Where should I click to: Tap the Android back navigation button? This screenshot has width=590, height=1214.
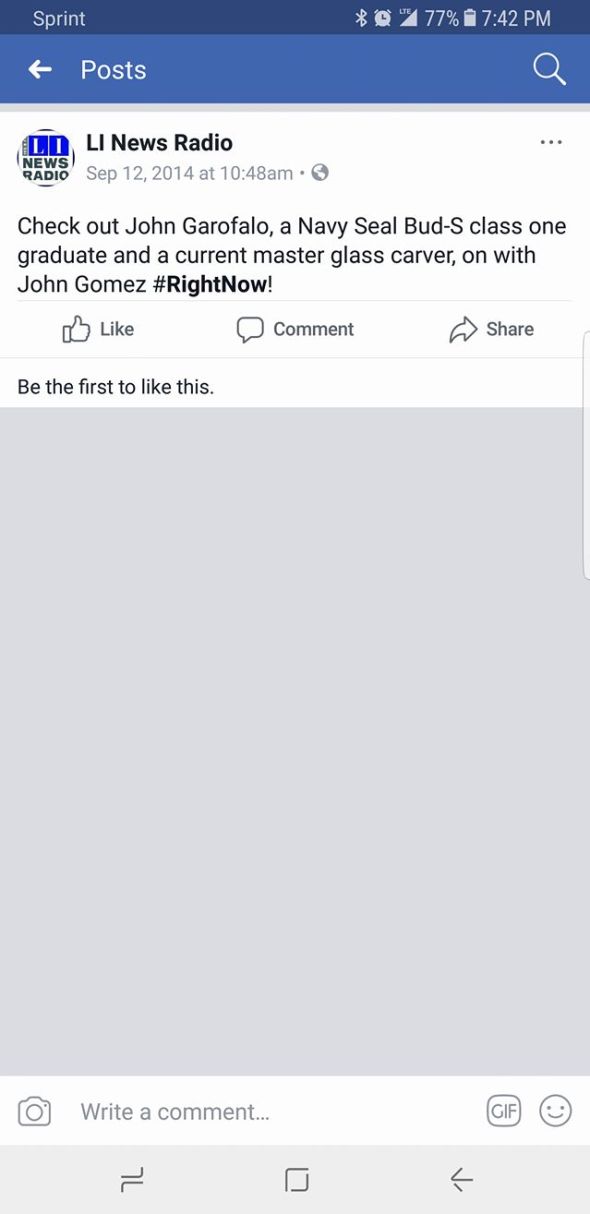tap(461, 1180)
